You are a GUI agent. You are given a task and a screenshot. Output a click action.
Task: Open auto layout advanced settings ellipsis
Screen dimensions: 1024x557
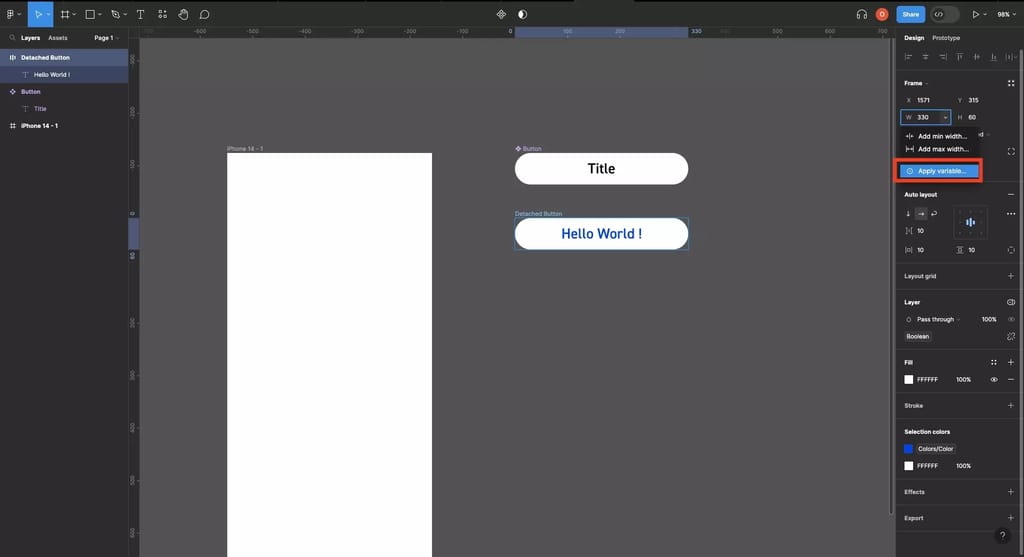coord(1011,214)
